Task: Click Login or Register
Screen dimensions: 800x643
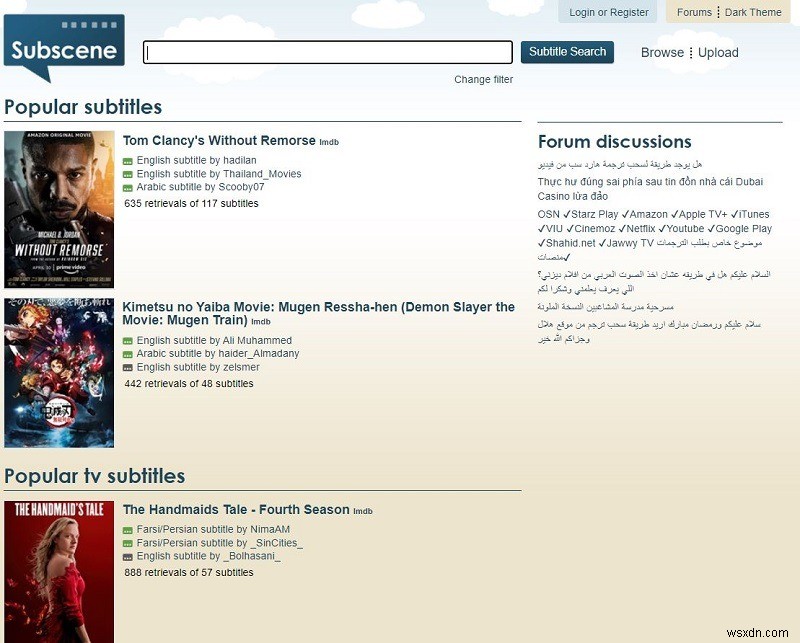Action: [x=608, y=12]
